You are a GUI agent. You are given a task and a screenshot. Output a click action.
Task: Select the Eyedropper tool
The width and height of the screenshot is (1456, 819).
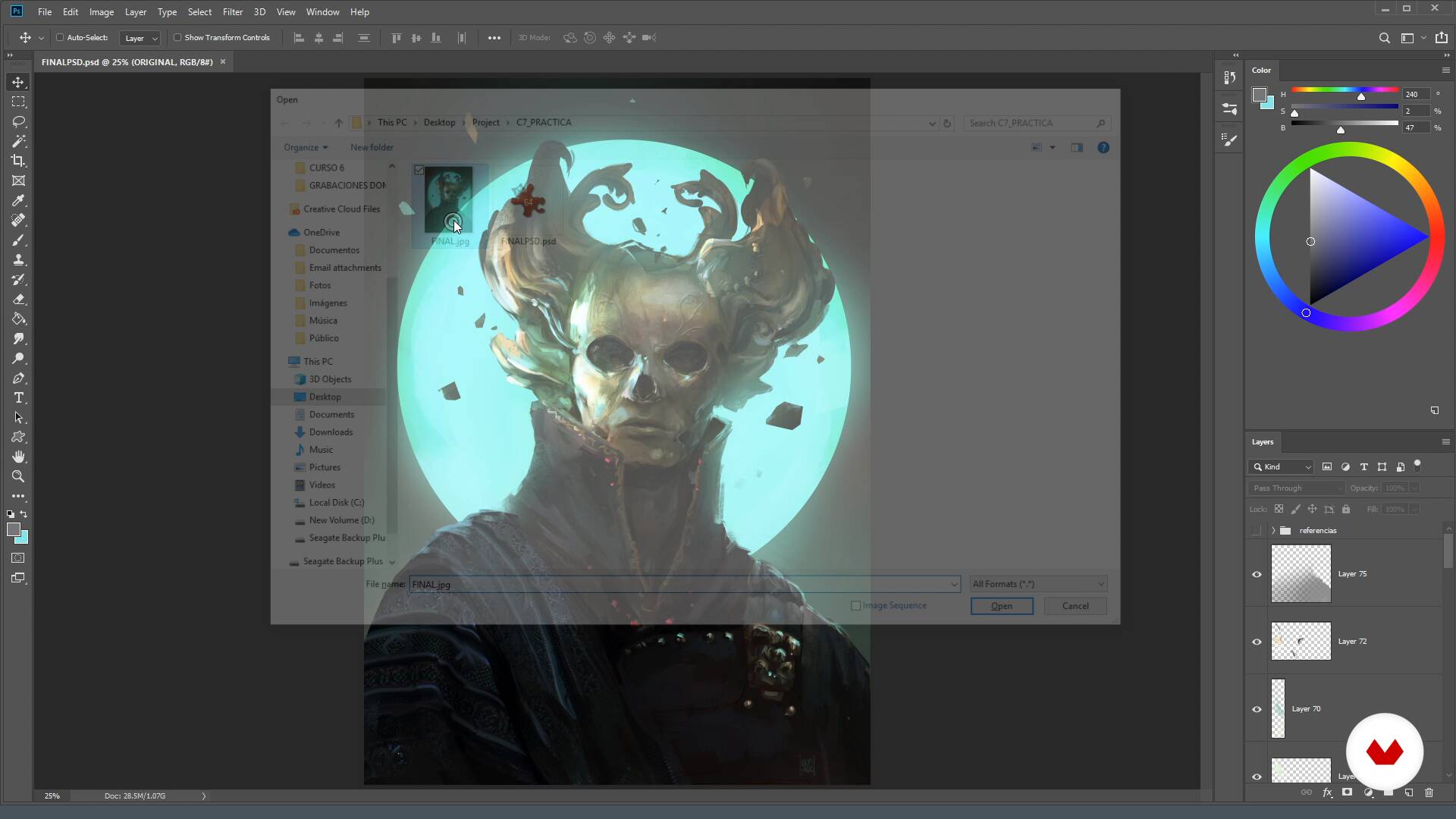(x=19, y=200)
